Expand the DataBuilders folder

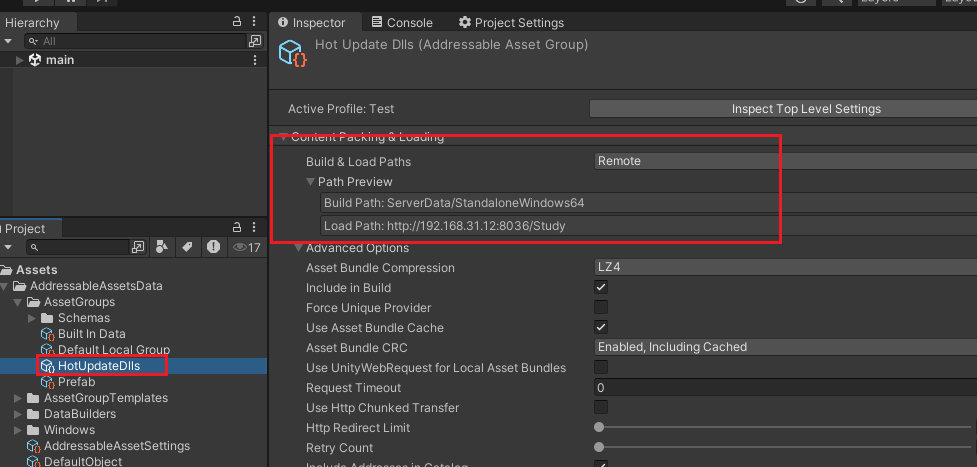19,414
